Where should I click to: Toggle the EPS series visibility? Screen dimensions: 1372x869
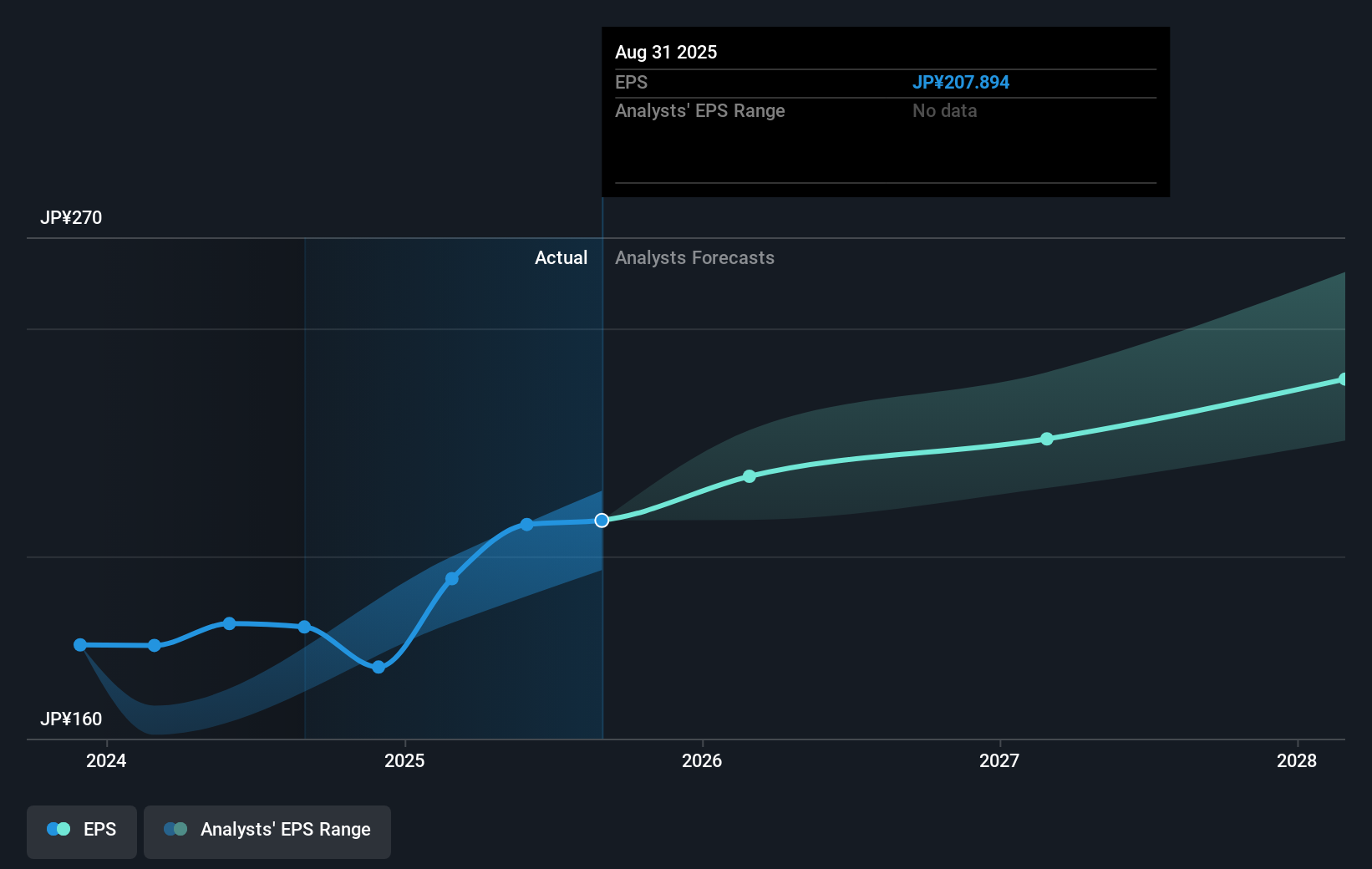click(x=81, y=831)
